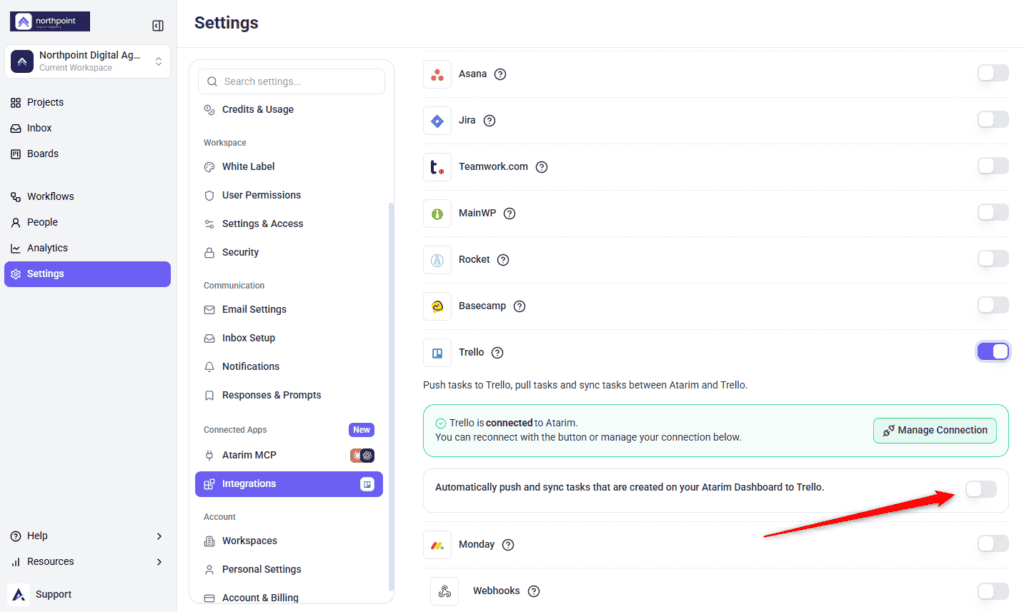
Task: Enable automatic push and sync to Trello
Action: pyautogui.click(x=981, y=489)
